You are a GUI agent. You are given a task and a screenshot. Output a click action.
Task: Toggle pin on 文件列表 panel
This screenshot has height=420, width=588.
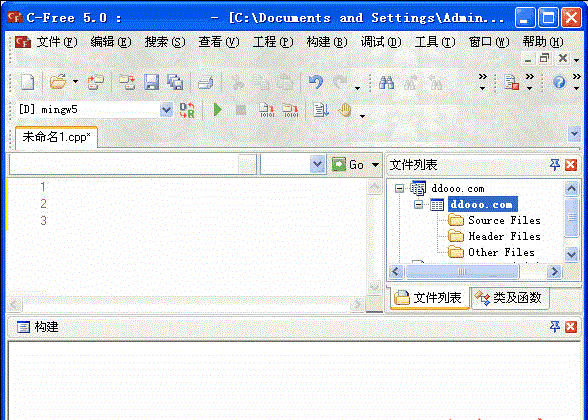555,164
